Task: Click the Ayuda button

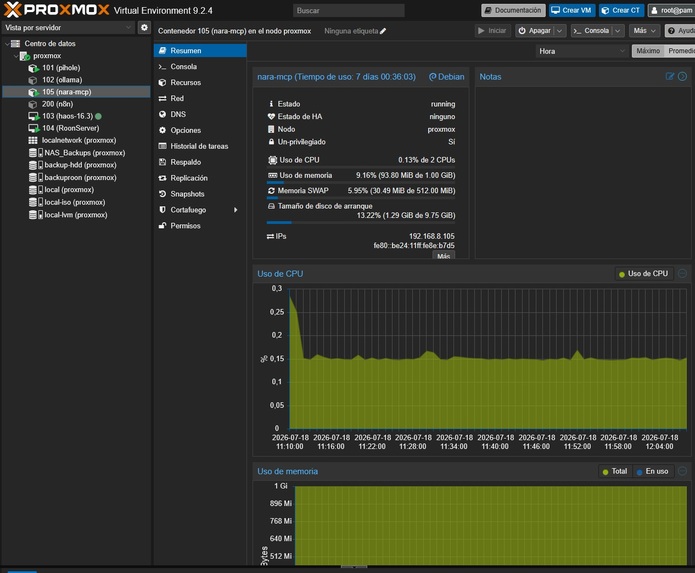Action: (x=680, y=31)
